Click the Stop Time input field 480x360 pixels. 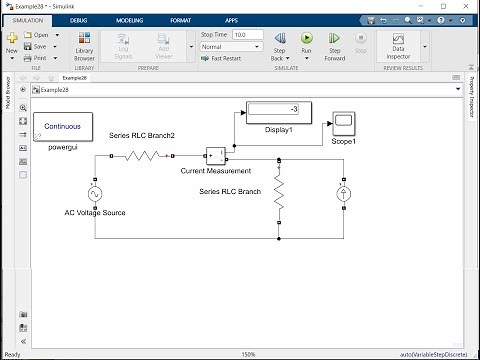248,35
